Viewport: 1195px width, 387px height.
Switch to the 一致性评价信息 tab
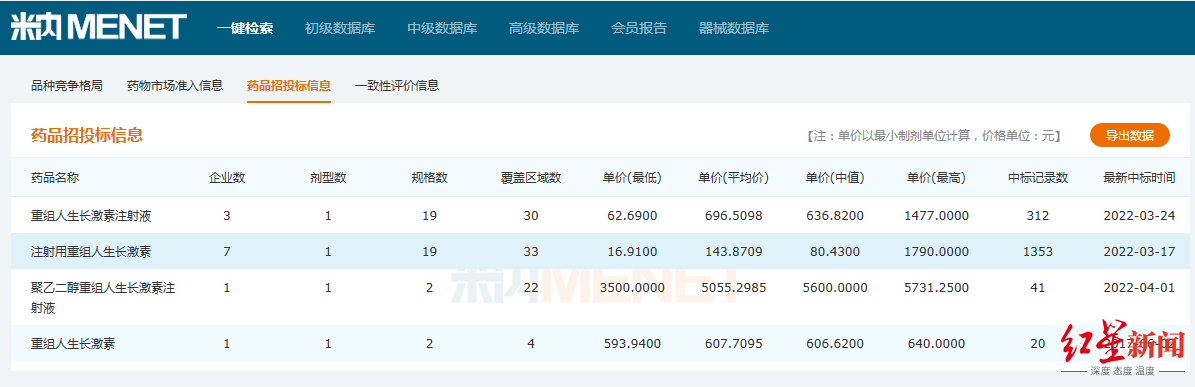397,85
